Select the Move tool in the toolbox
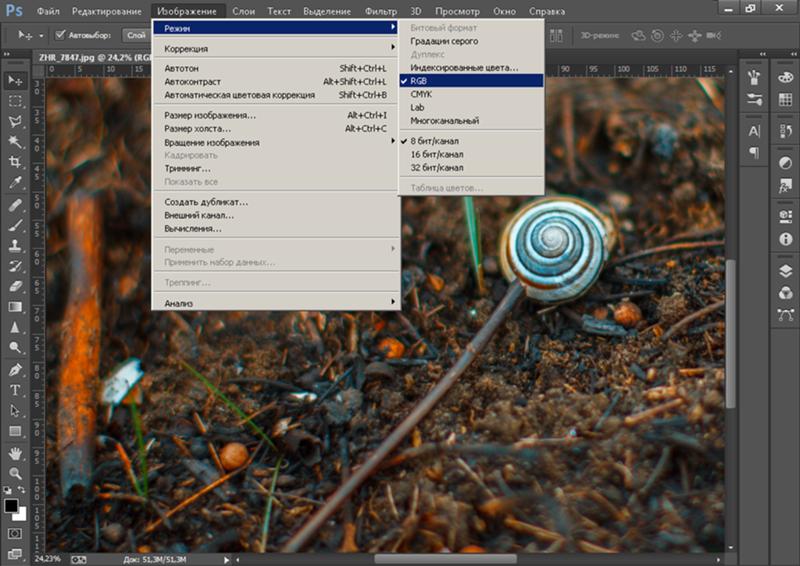 tap(15, 81)
